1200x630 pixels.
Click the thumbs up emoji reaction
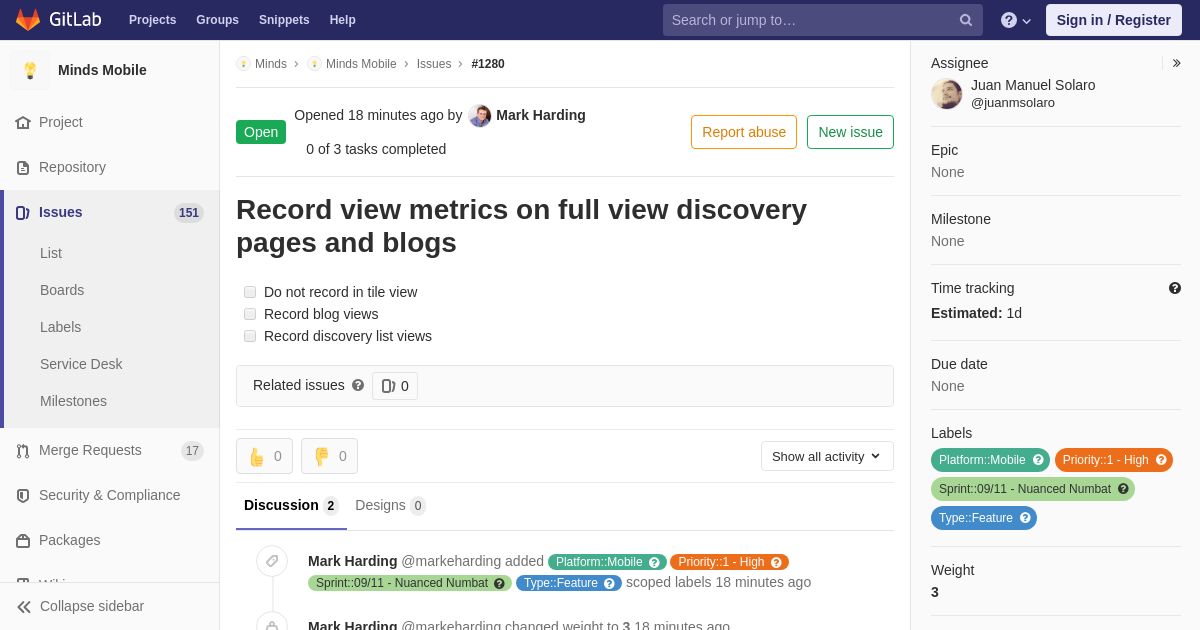coord(264,456)
